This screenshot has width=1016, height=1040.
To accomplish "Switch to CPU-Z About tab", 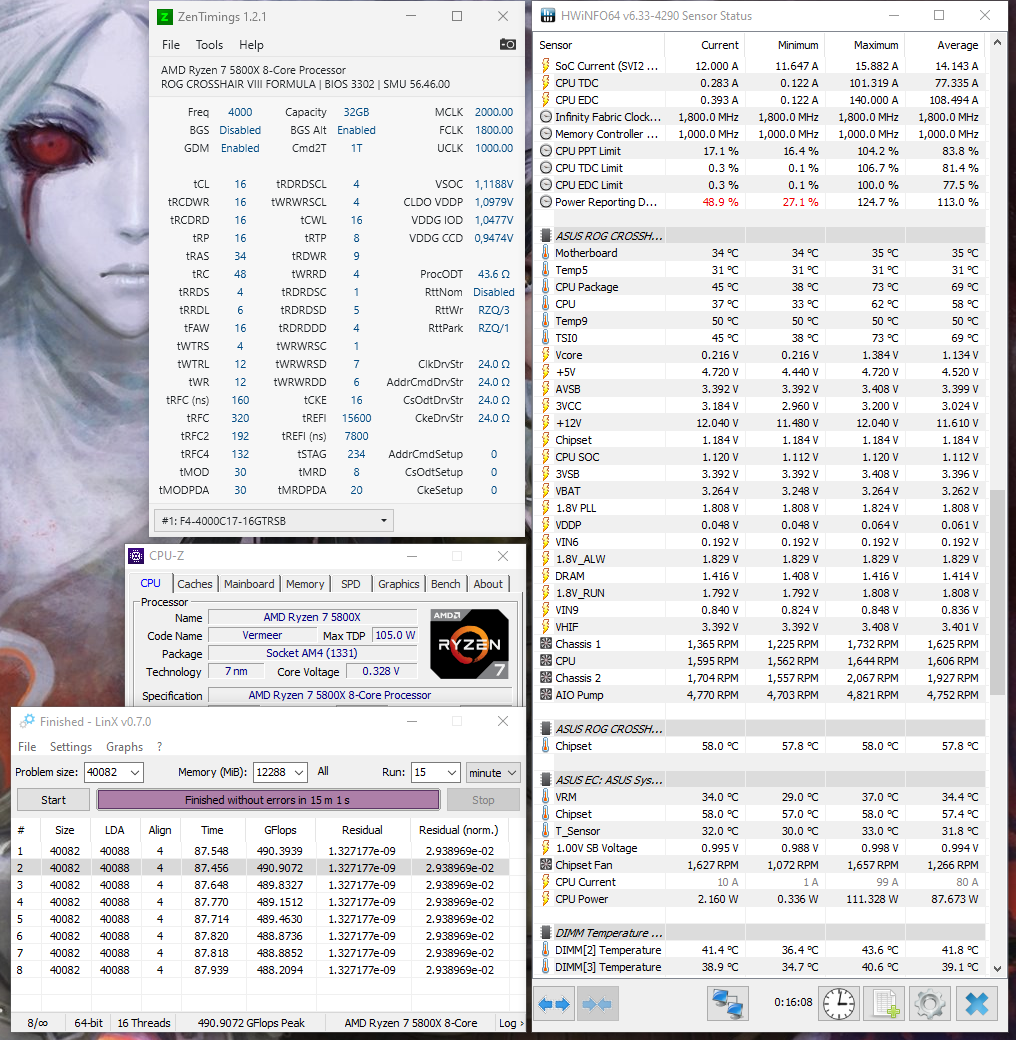I will 488,584.
